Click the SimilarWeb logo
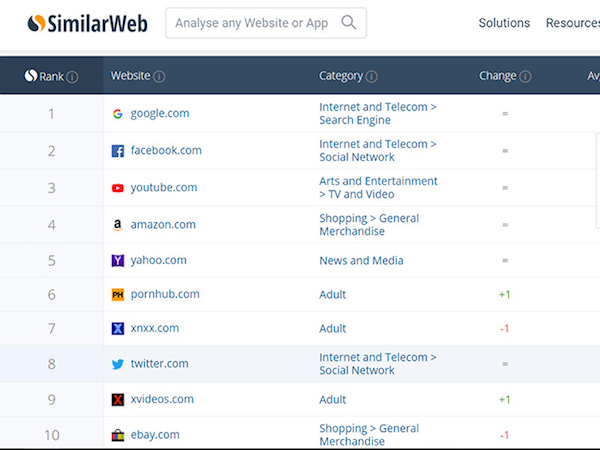600x450 pixels. [x=88, y=23]
